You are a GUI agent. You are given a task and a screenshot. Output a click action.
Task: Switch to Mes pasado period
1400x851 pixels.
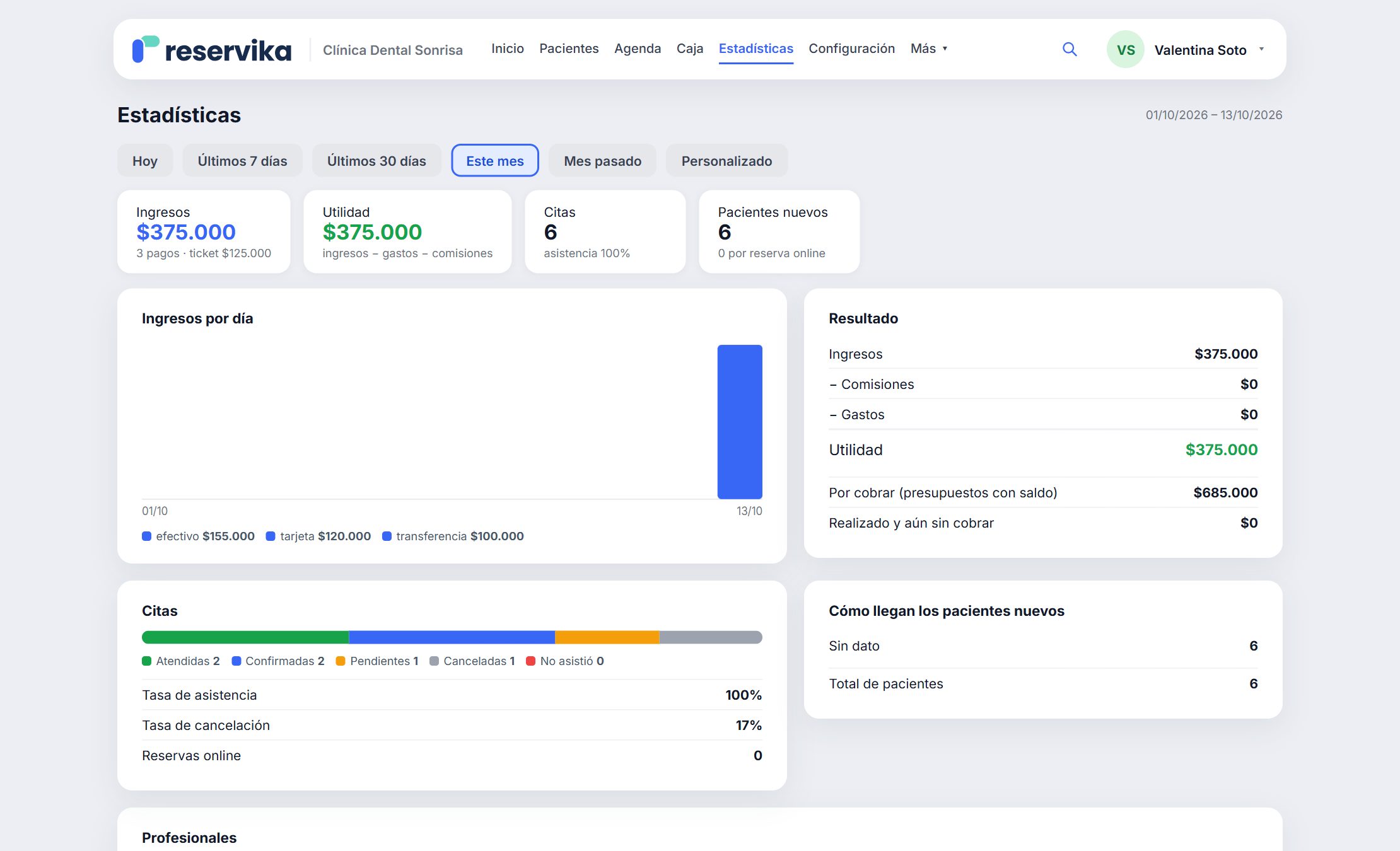pyautogui.click(x=603, y=161)
